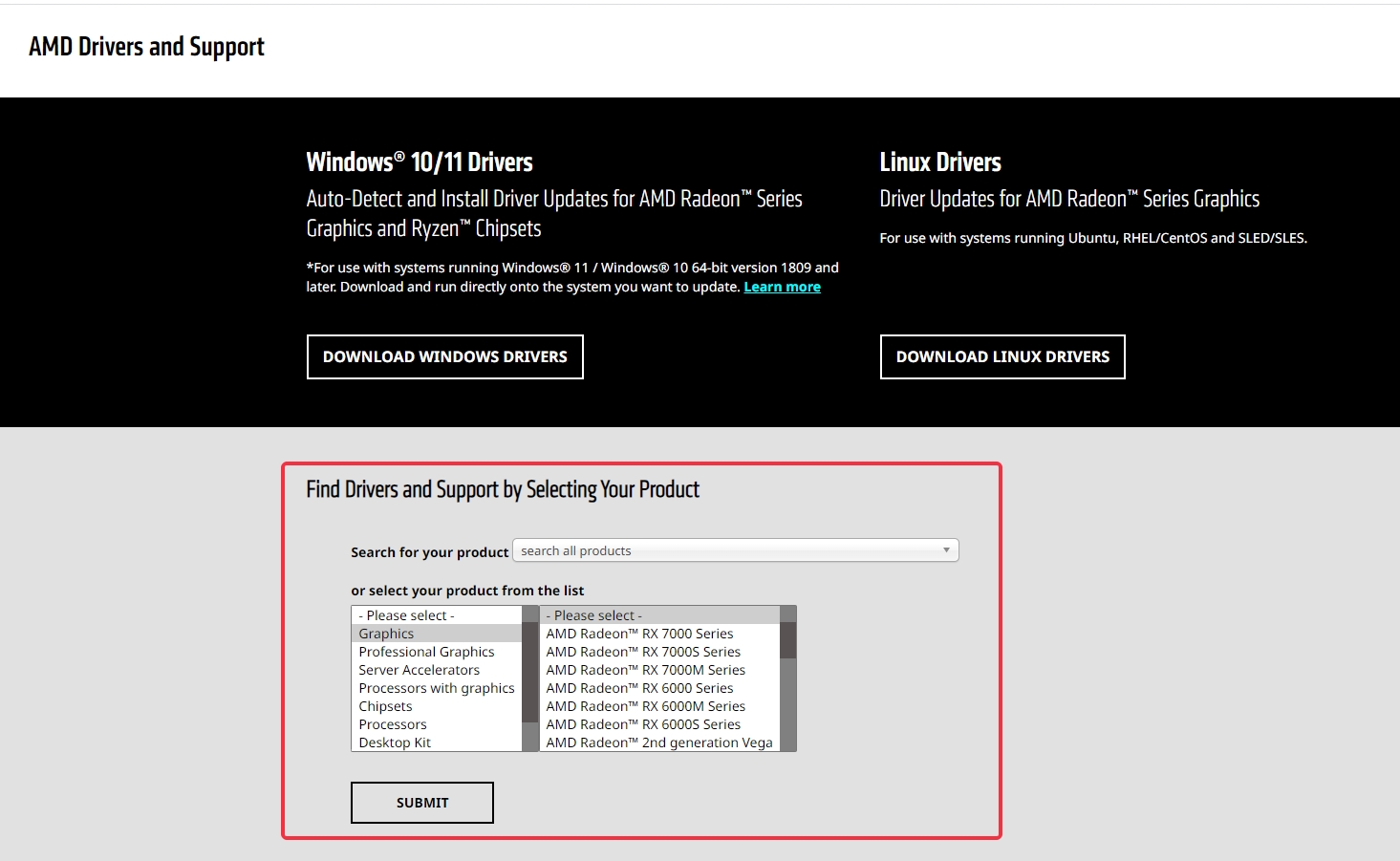
Task: Pick AMD Radeon RX 6000 Series
Action: [659, 688]
